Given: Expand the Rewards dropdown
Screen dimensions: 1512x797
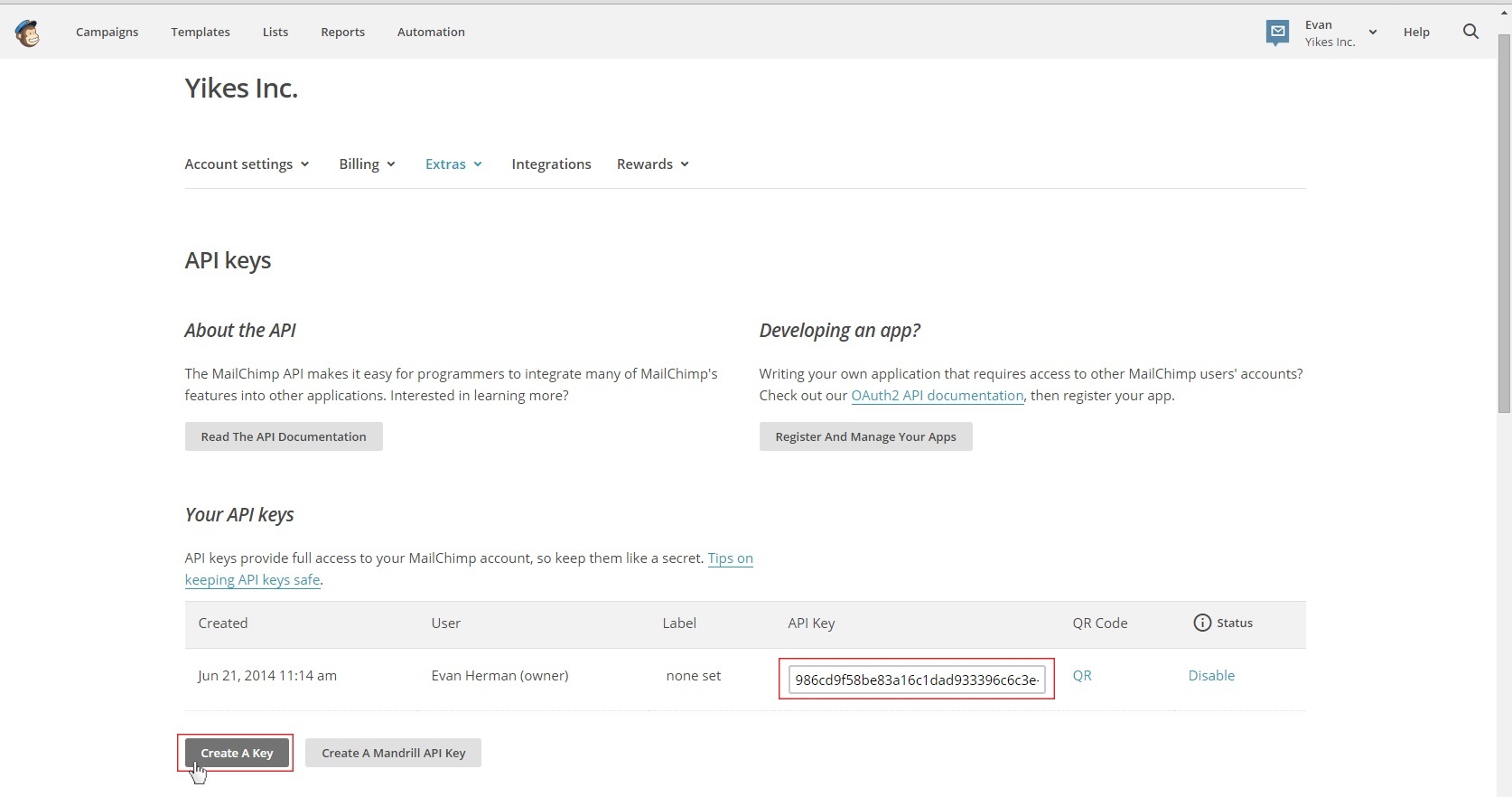Looking at the screenshot, I should pos(653,164).
